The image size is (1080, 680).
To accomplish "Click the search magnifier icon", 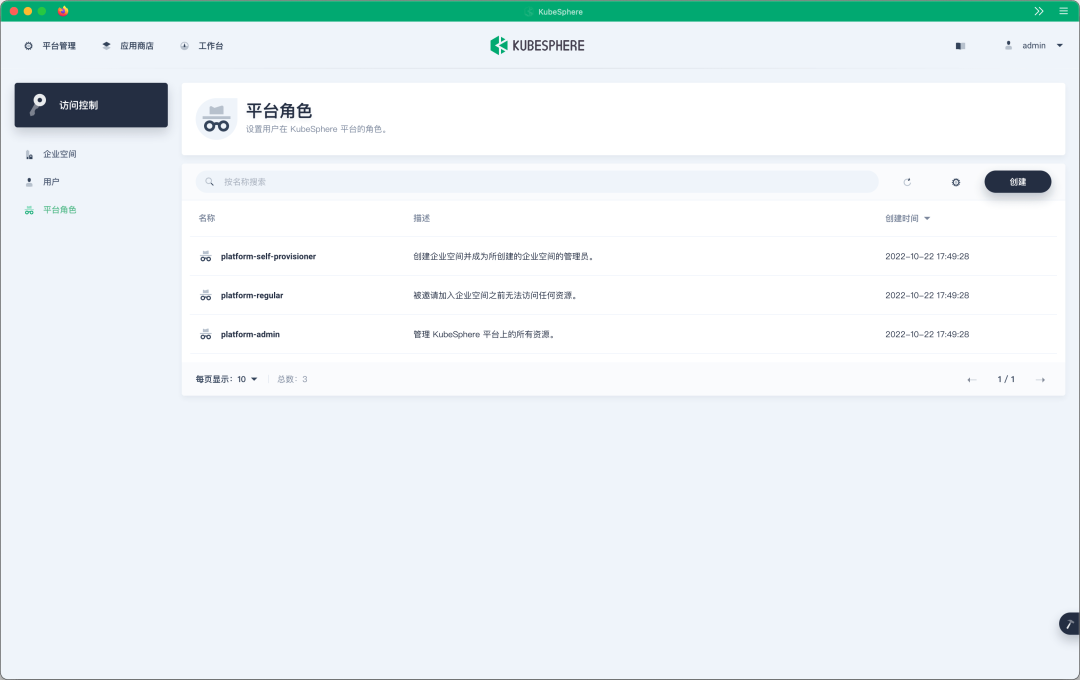I will [209, 182].
